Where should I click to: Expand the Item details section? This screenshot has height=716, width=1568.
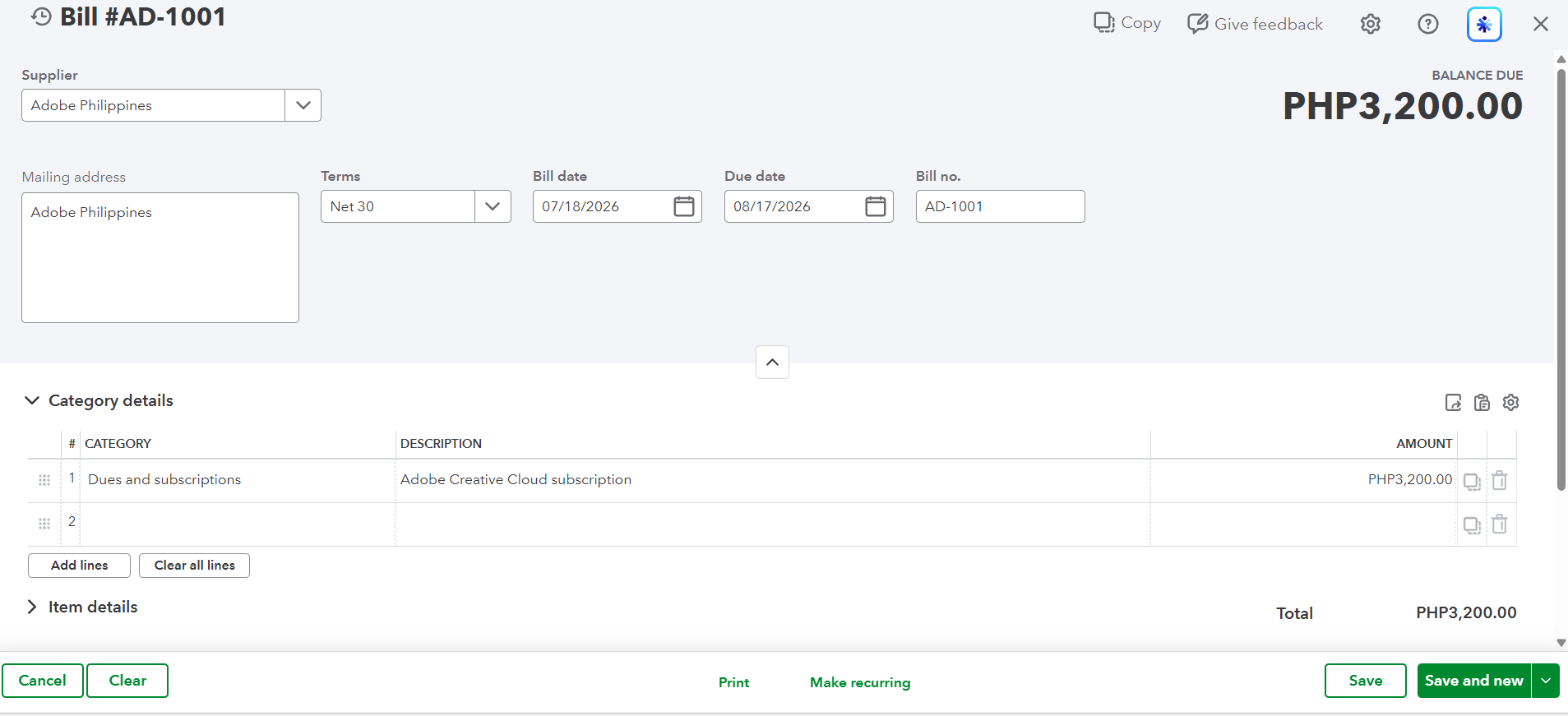pyautogui.click(x=32, y=607)
